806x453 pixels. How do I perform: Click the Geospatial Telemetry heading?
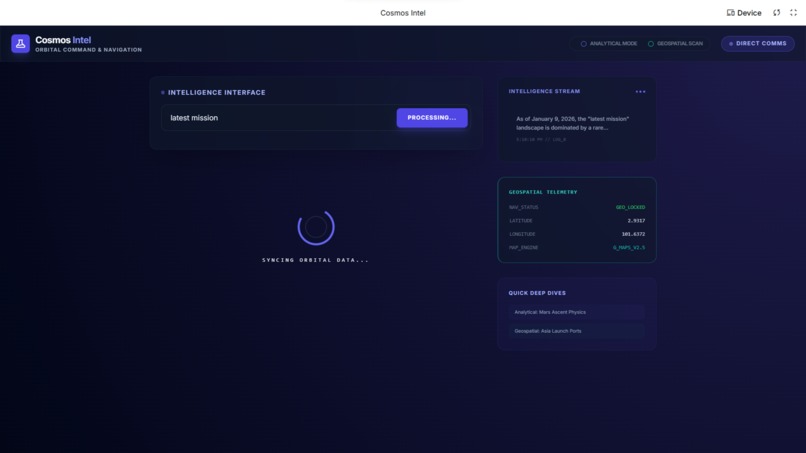click(x=543, y=192)
